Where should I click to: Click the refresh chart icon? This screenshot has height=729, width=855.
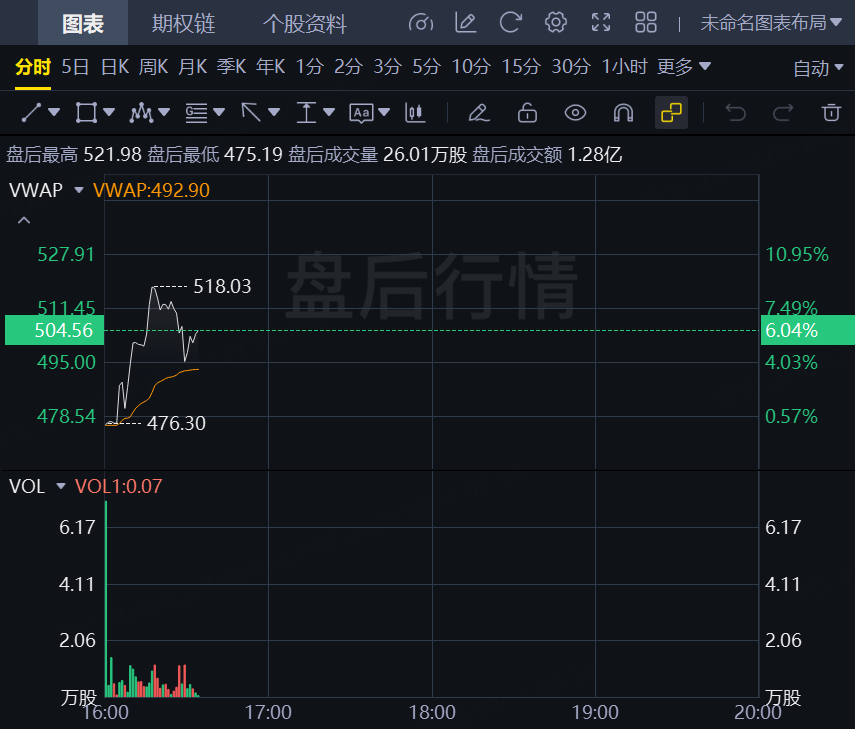point(511,22)
